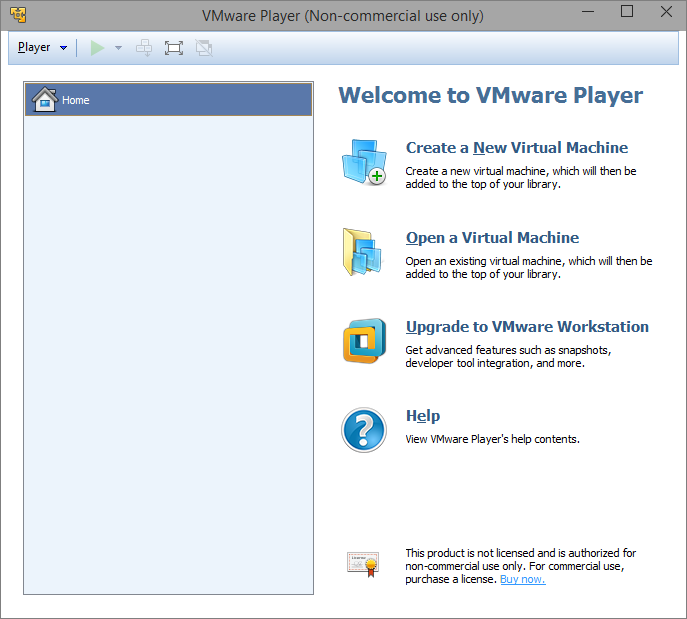Click the 'Get advanced features such as snapshots' text
The height and width of the screenshot is (619, 687).
coord(508,357)
